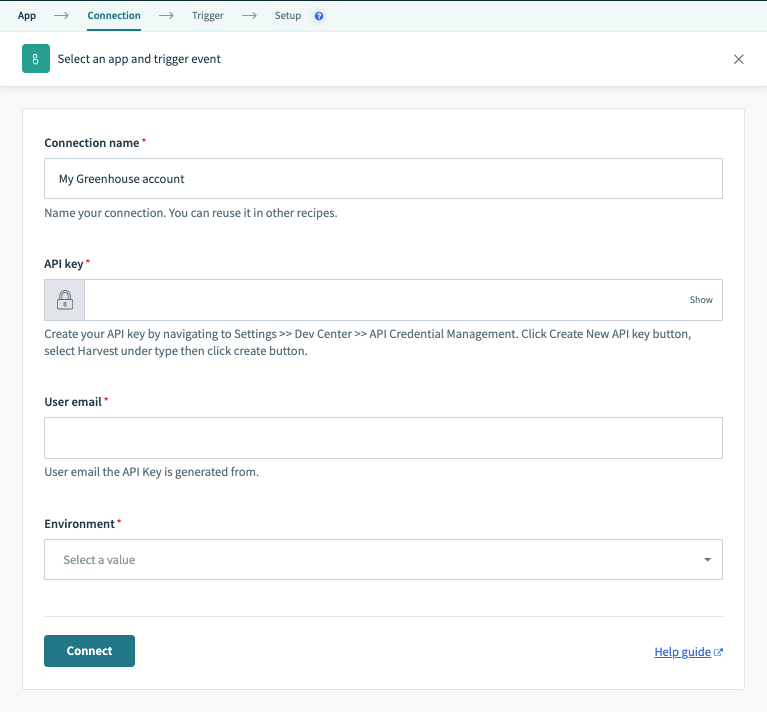Click the 'Select an app and trigger event' title
Viewport: 767px width, 712px height.
coord(139,59)
